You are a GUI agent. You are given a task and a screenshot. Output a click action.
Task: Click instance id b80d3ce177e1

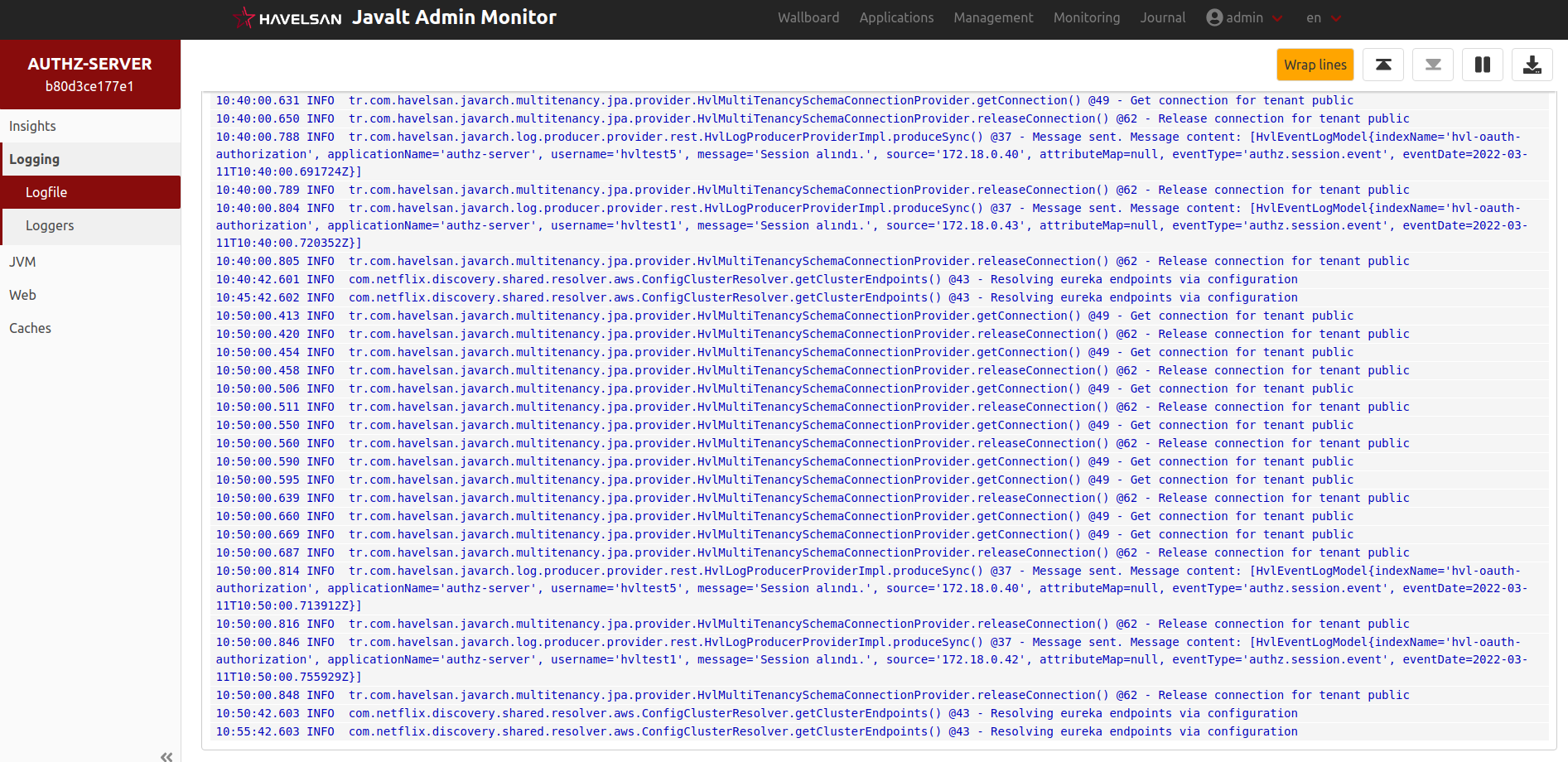89,86
